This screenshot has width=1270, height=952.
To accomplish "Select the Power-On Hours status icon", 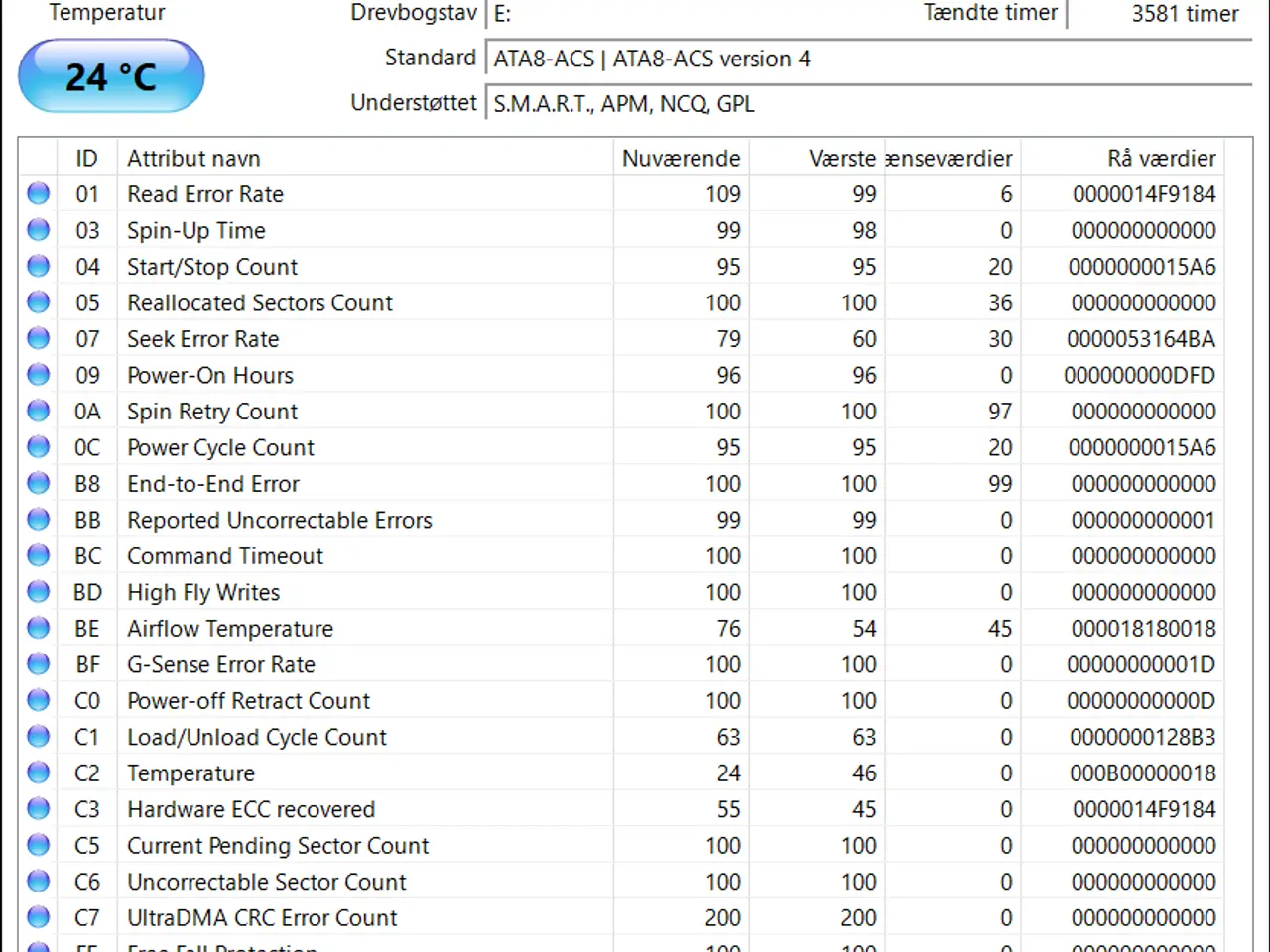I will click(x=39, y=375).
